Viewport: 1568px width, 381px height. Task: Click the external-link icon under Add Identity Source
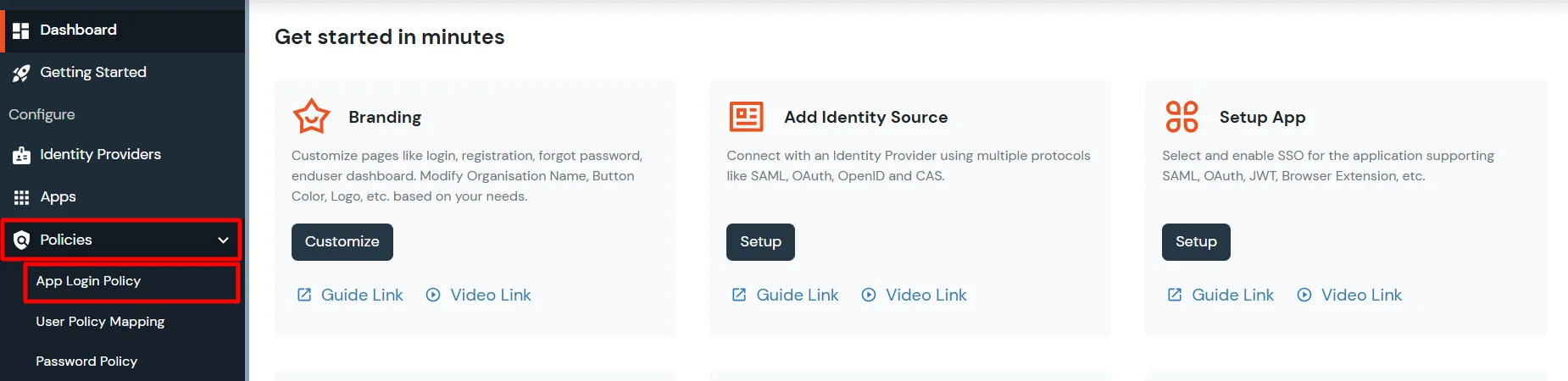click(739, 295)
